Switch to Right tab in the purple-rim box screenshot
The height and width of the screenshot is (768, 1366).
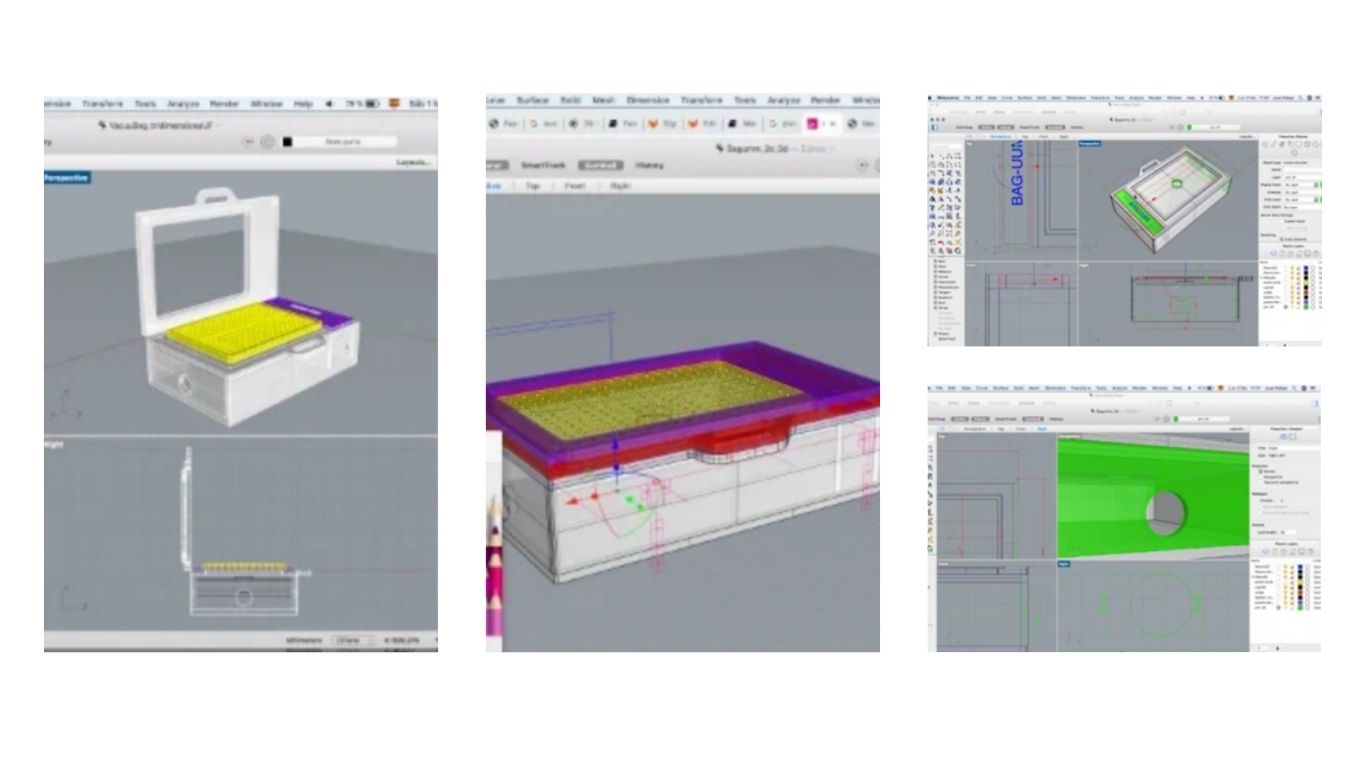tap(620, 186)
